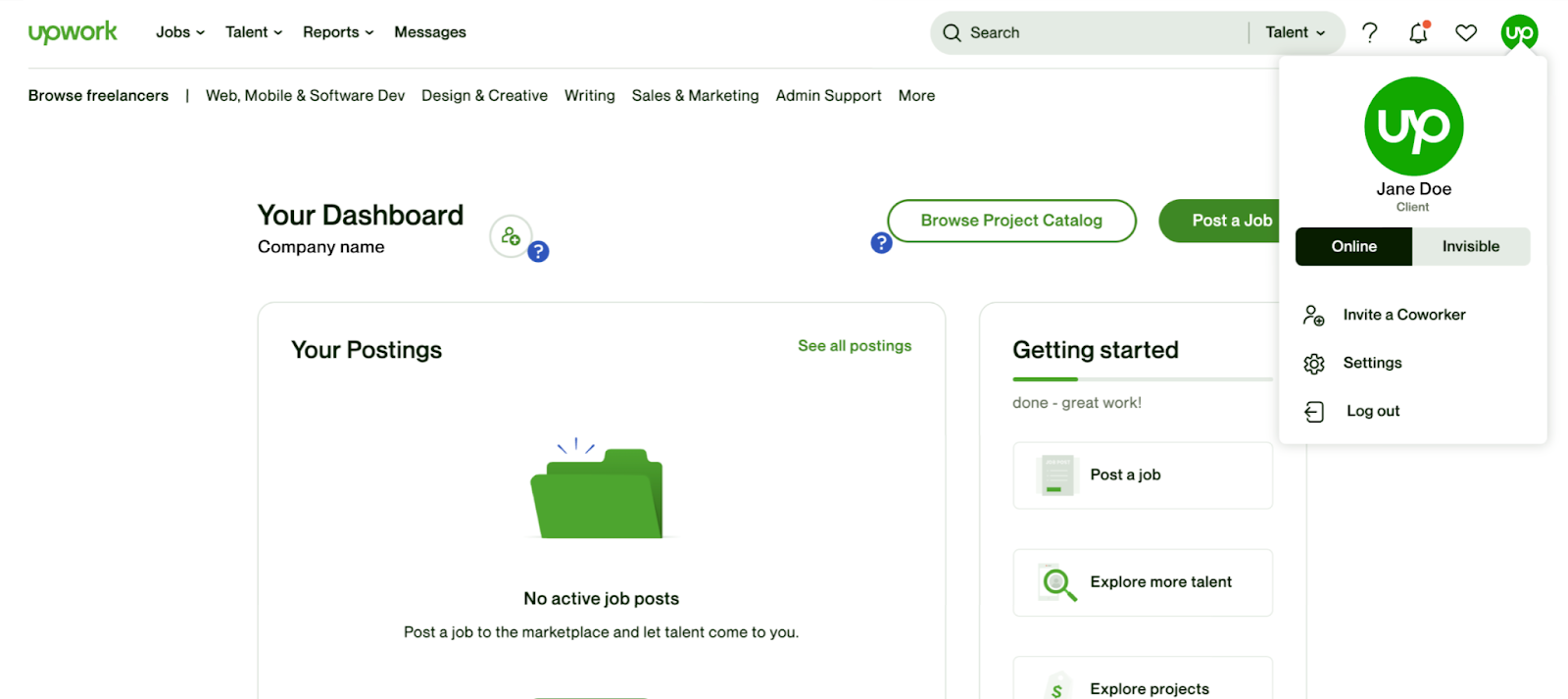1568x699 pixels.
Task: Set status to Online
Action: click(1353, 247)
